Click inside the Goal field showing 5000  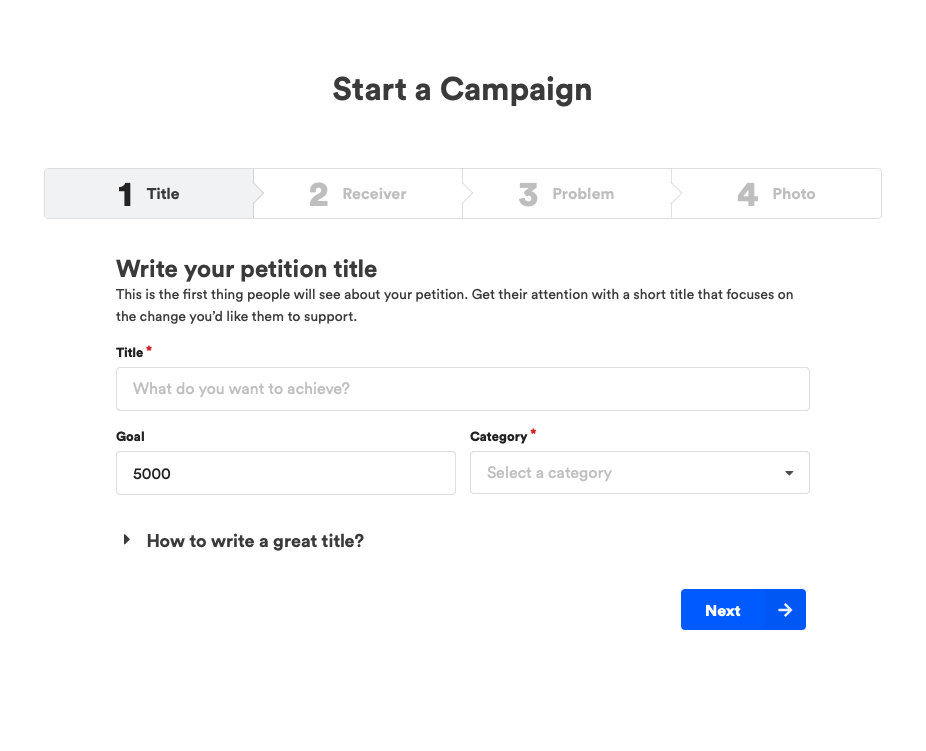click(285, 472)
